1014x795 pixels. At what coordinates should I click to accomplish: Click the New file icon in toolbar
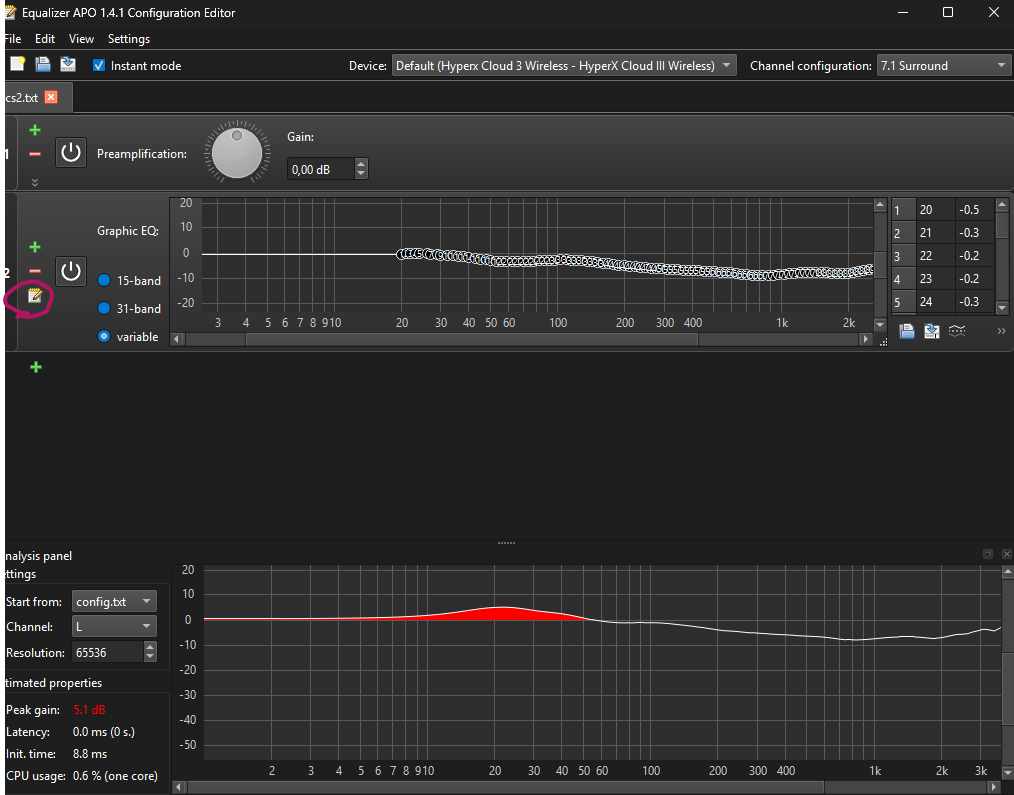tap(17, 63)
